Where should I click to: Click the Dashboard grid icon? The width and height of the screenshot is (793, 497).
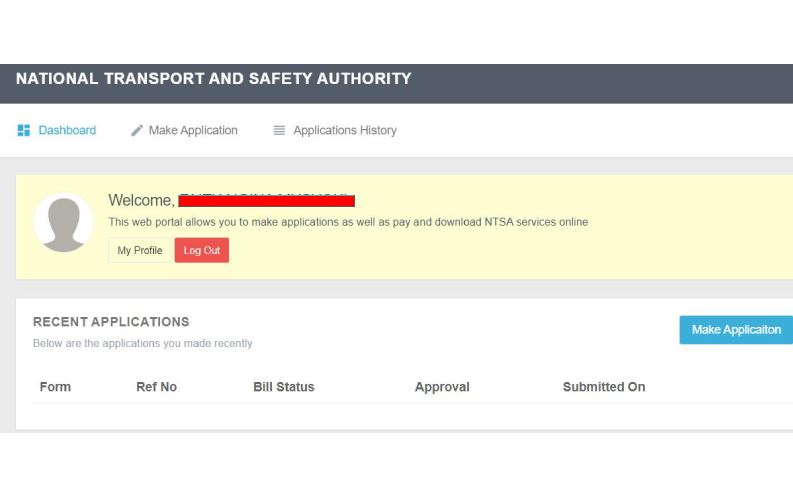pyautogui.click(x=24, y=130)
